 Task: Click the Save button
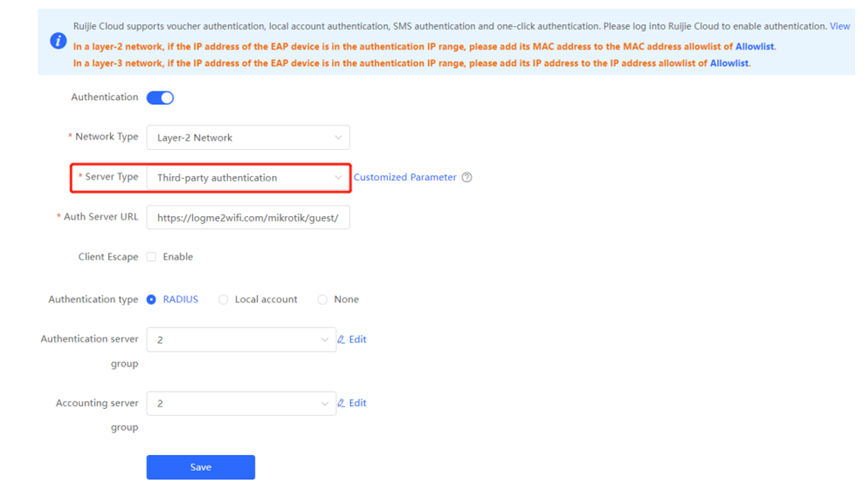point(200,467)
